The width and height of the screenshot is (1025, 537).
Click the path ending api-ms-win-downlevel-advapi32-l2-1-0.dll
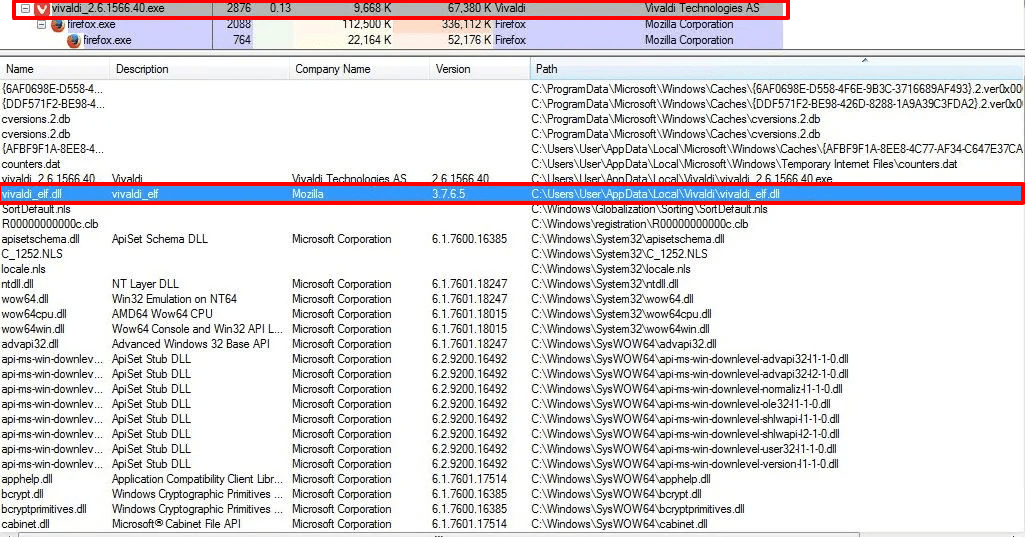point(690,373)
